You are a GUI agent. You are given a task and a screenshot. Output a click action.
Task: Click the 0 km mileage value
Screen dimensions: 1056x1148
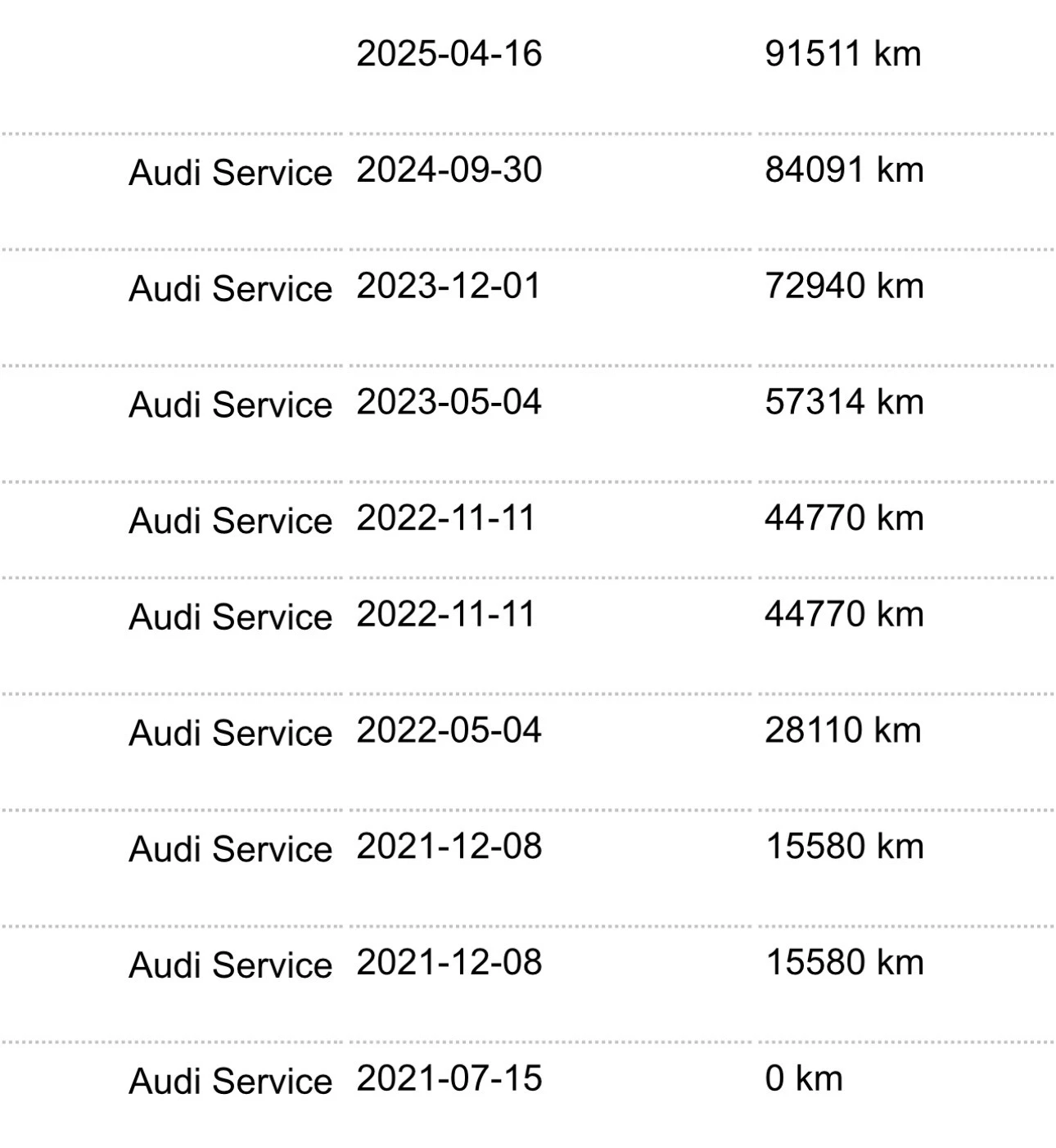click(803, 1079)
